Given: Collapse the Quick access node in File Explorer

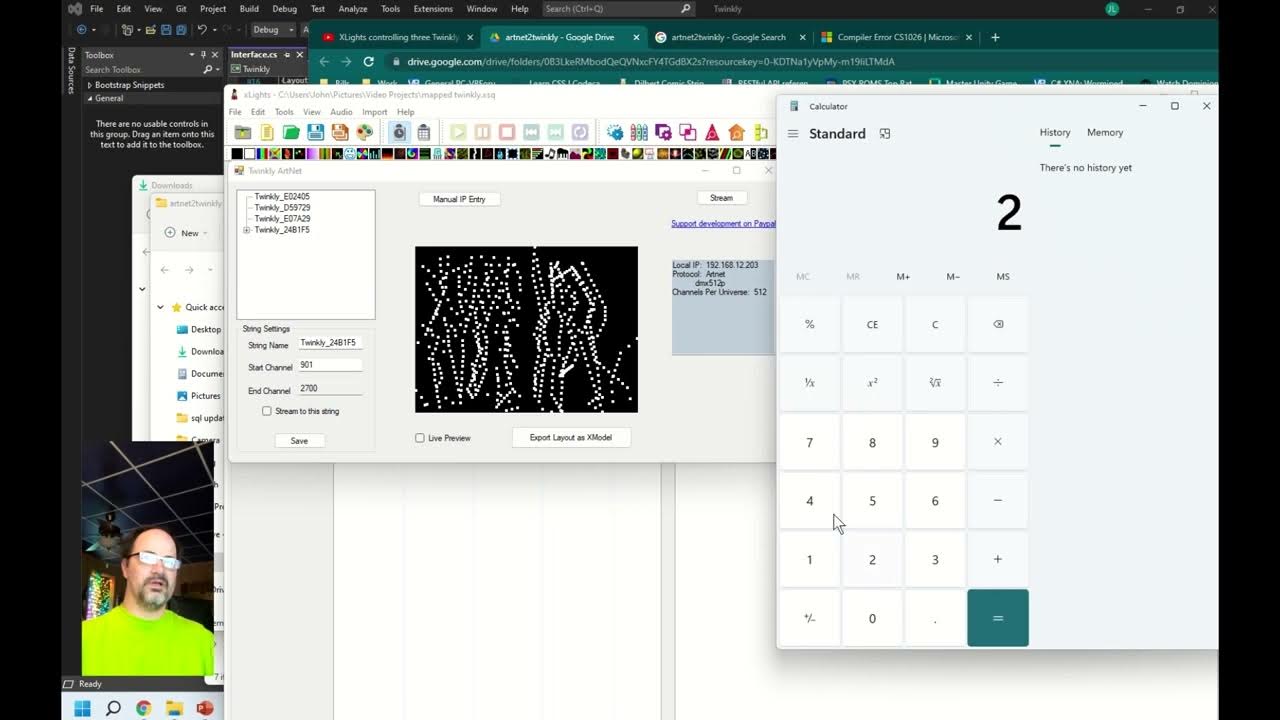Looking at the screenshot, I should pos(161,307).
